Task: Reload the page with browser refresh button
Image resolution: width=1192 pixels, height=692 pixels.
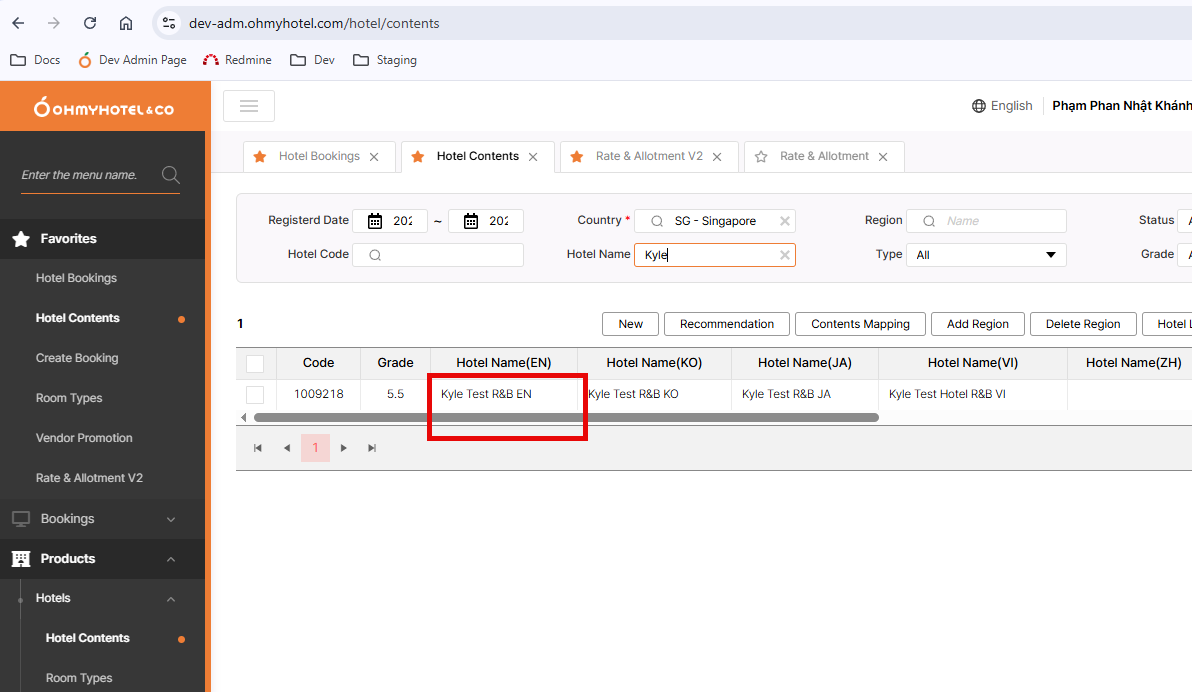Action: pos(90,23)
